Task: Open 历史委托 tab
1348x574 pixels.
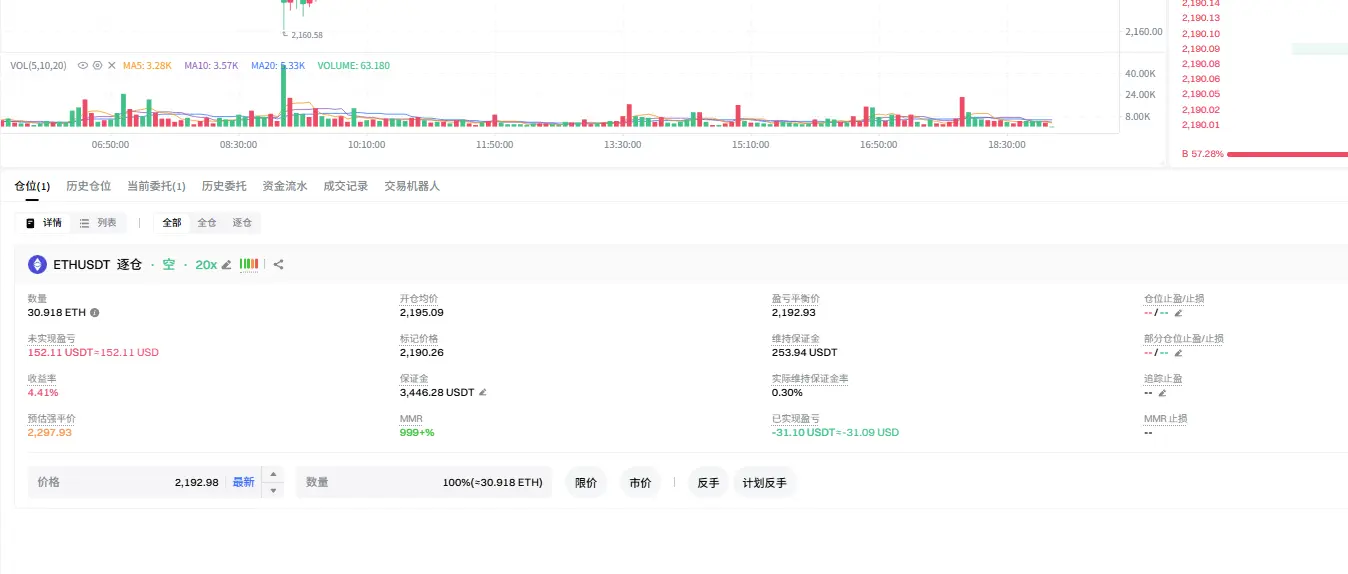Action: (224, 186)
